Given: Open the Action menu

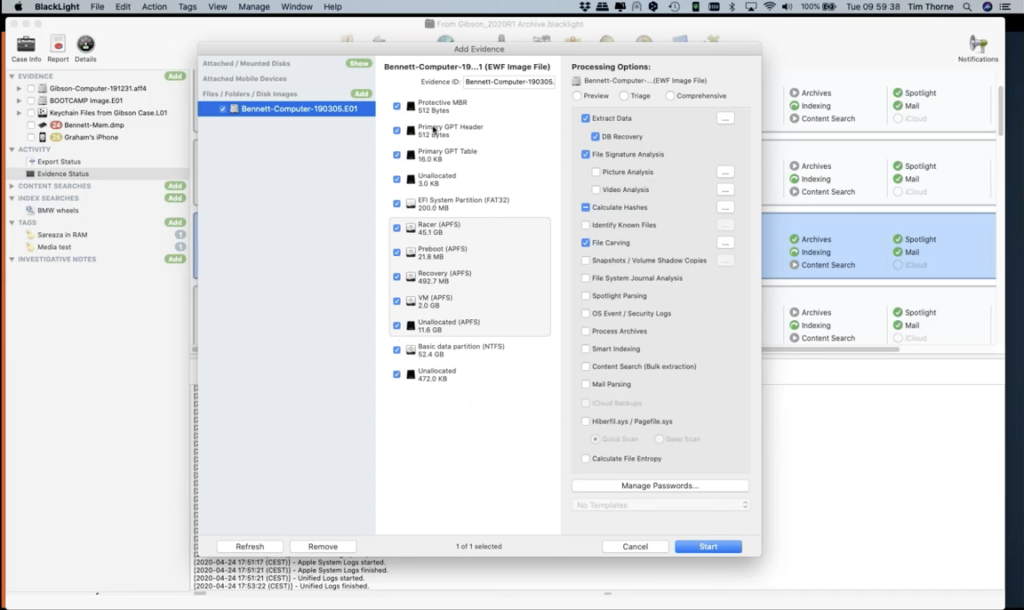Looking at the screenshot, I should [x=154, y=7].
